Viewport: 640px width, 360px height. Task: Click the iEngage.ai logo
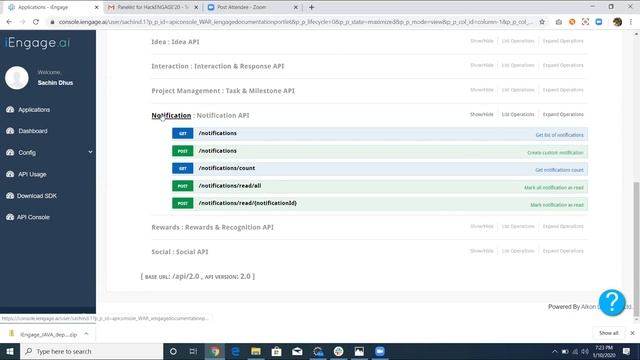[38, 42]
